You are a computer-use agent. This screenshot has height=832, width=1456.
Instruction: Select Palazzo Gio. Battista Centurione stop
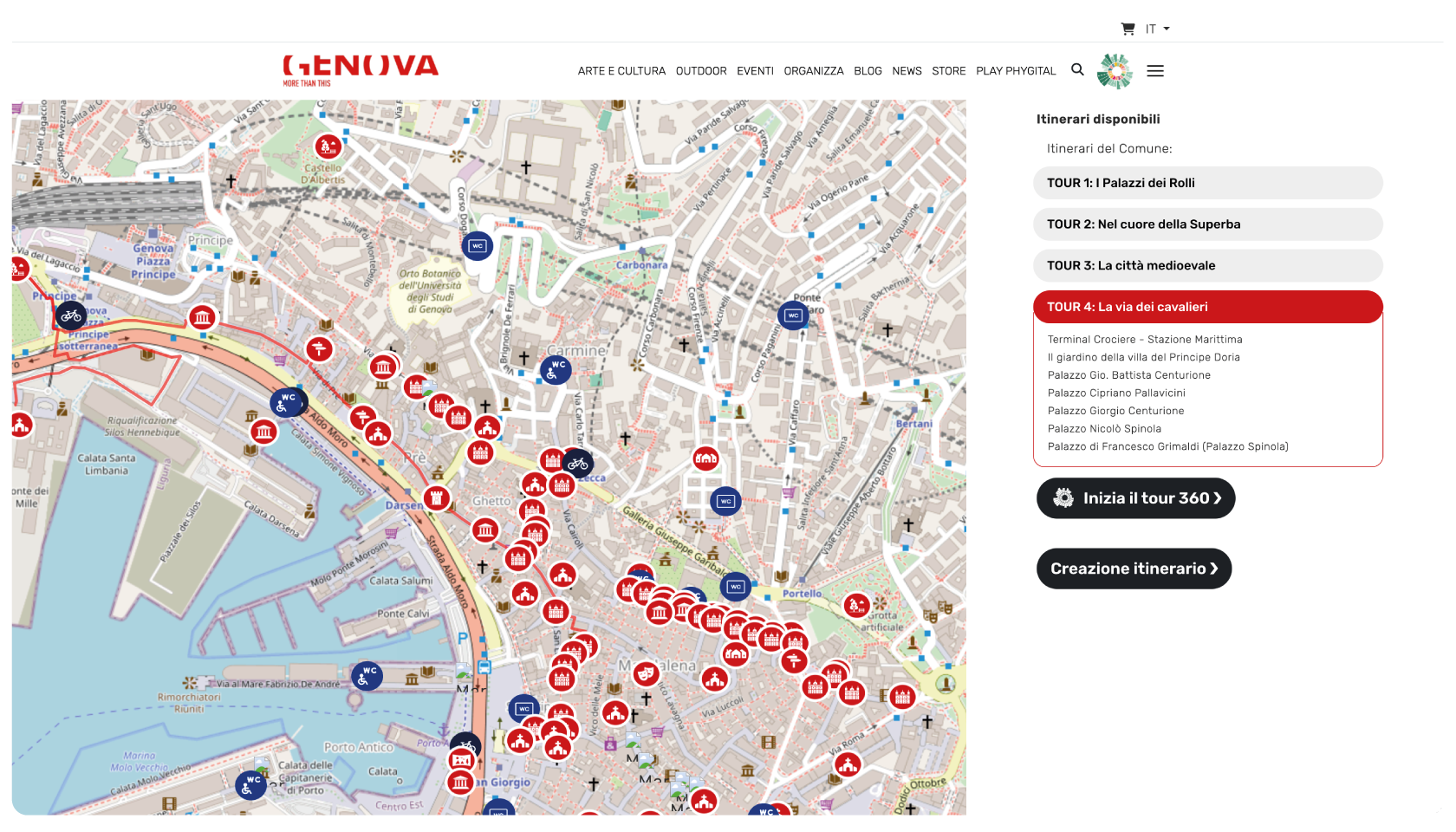click(1129, 375)
